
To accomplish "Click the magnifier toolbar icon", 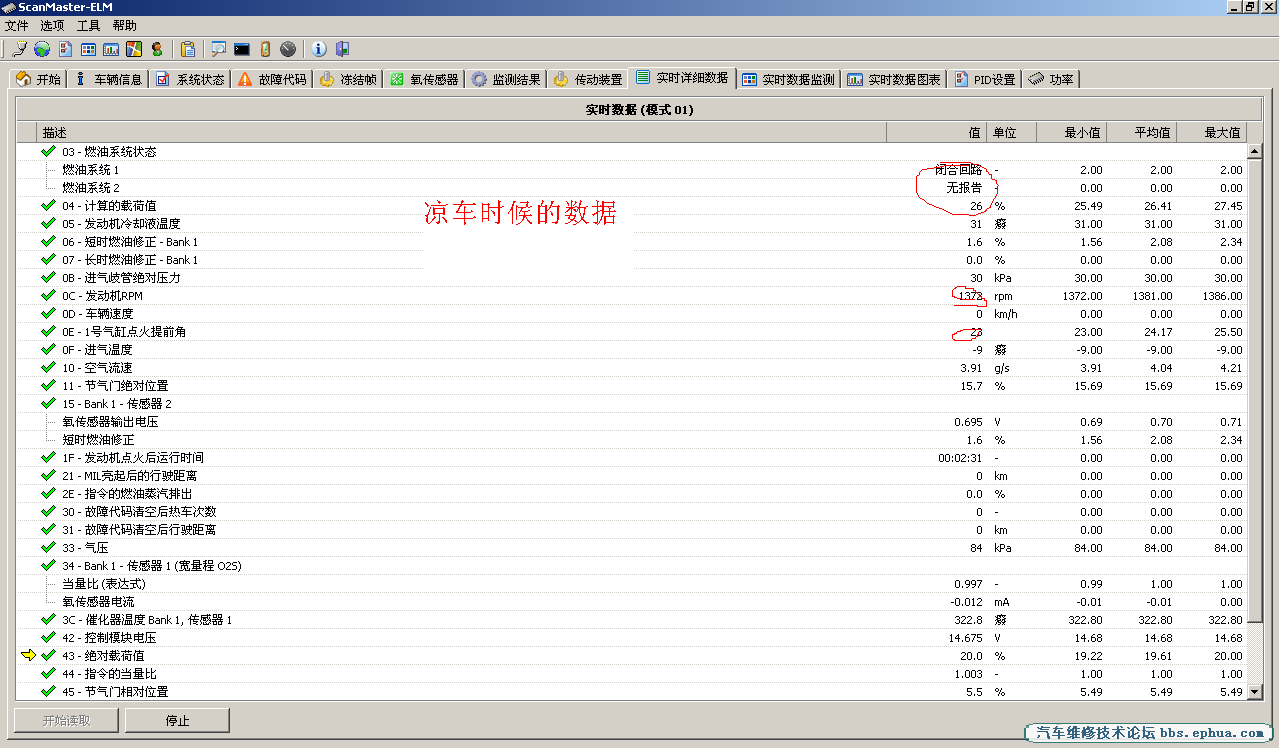I will (218, 49).
